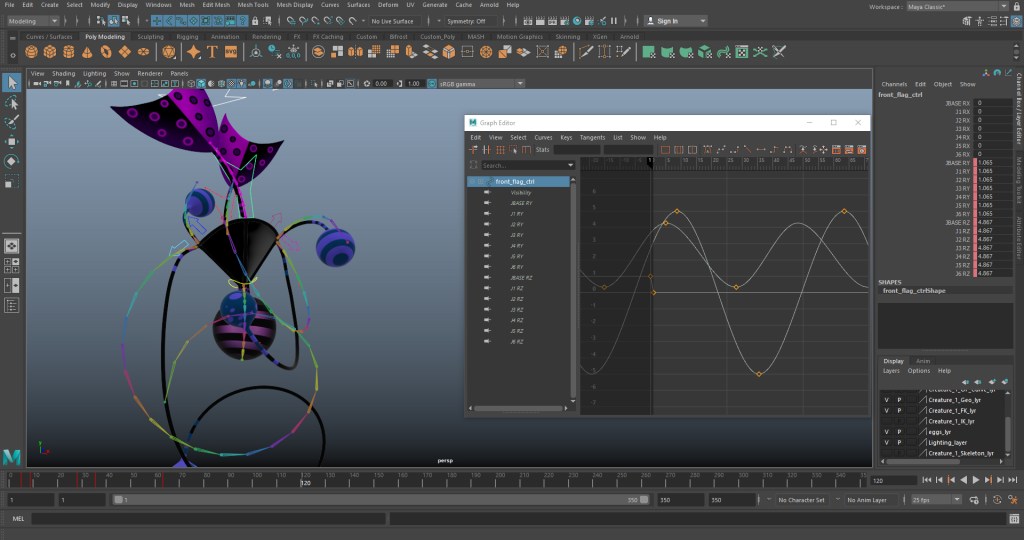Toggle visibility of Creature_1_Geo_lyr layer
Viewport: 1024px width, 540px height.
tap(886, 399)
